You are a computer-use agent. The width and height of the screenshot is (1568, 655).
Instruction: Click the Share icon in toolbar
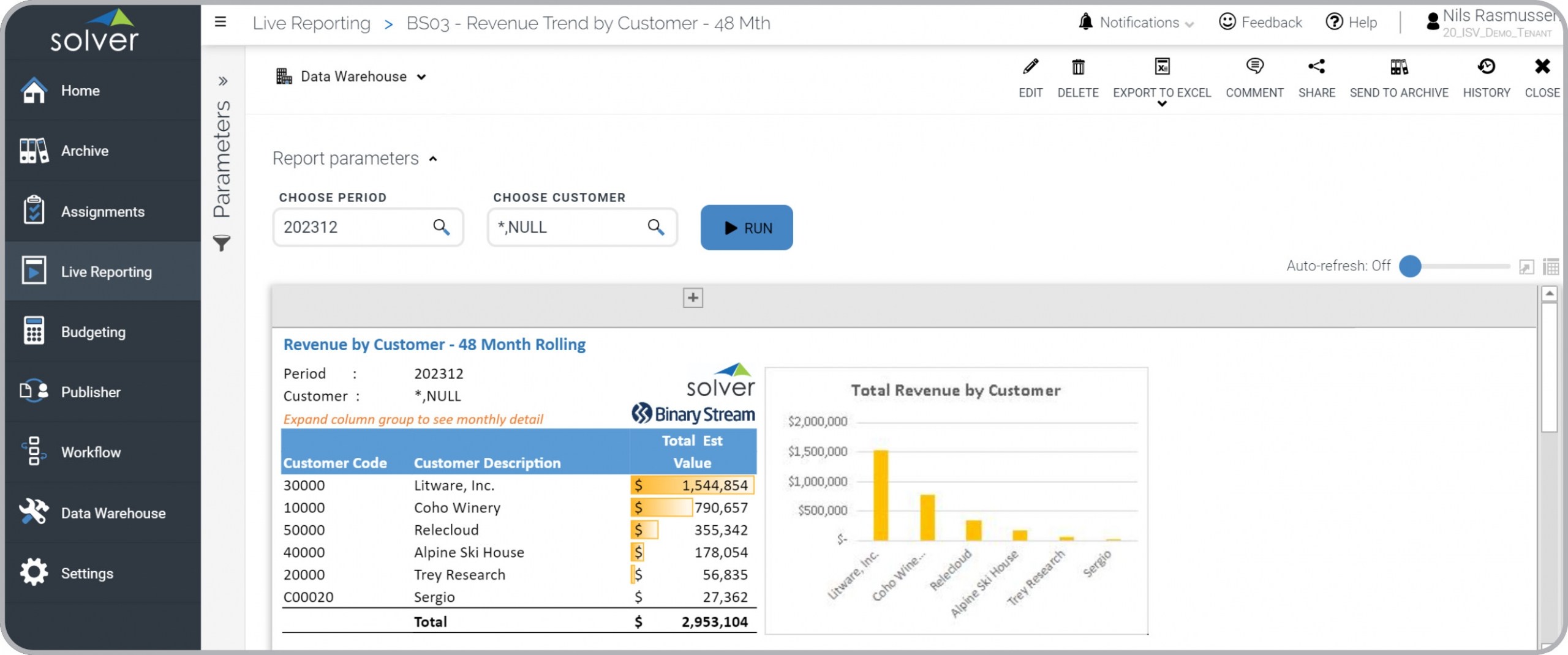tap(1316, 67)
